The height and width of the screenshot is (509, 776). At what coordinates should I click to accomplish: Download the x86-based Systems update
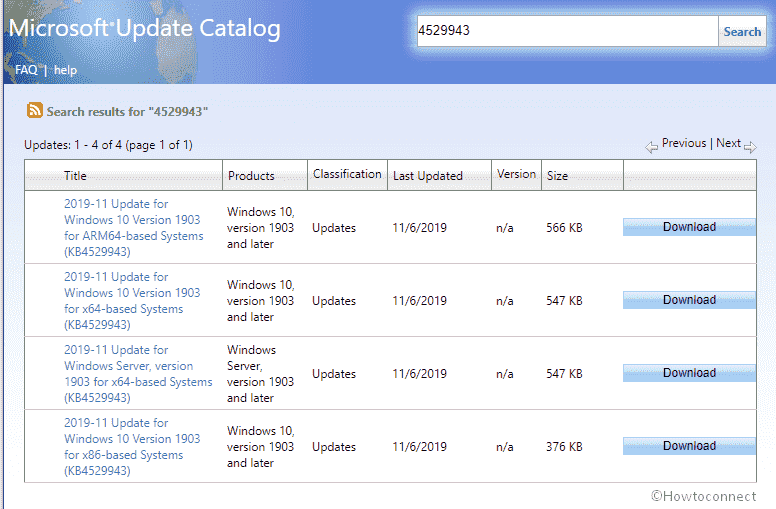[689, 446]
